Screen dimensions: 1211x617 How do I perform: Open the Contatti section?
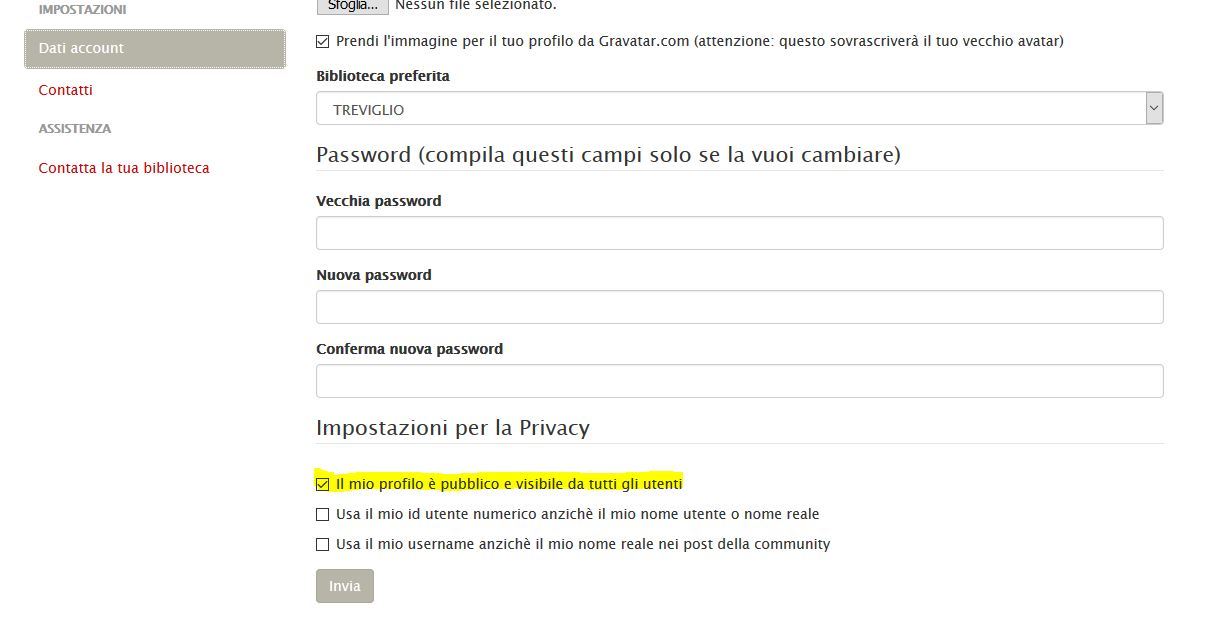[65, 90]
